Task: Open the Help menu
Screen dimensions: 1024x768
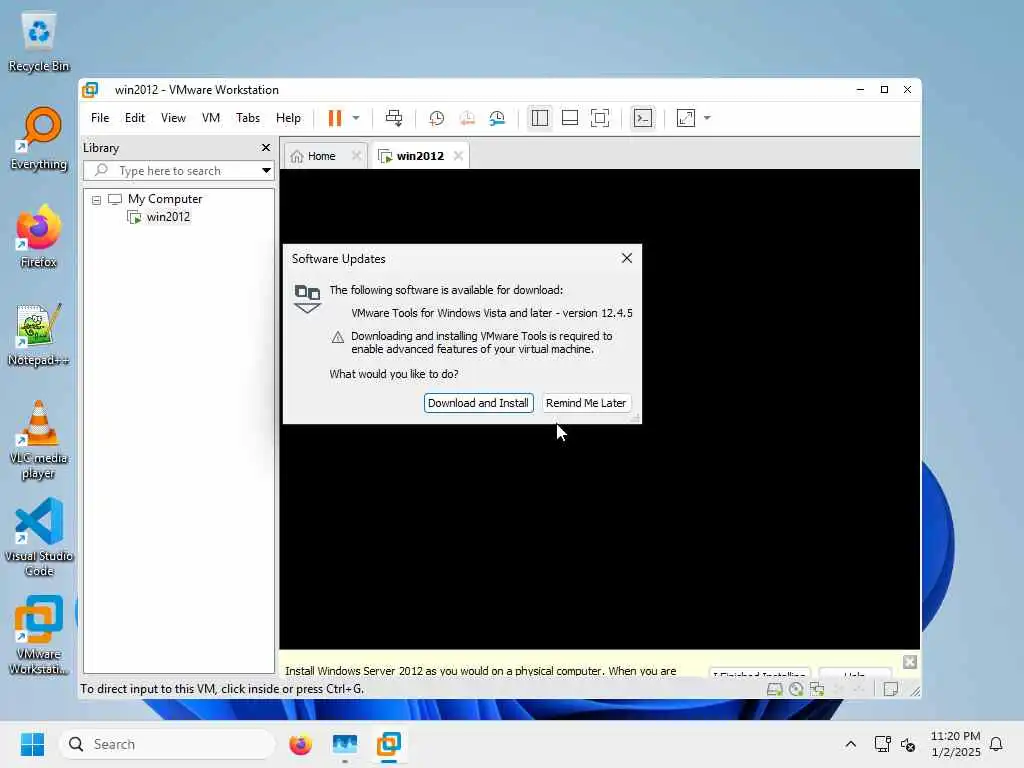Action: click(288, 118)
